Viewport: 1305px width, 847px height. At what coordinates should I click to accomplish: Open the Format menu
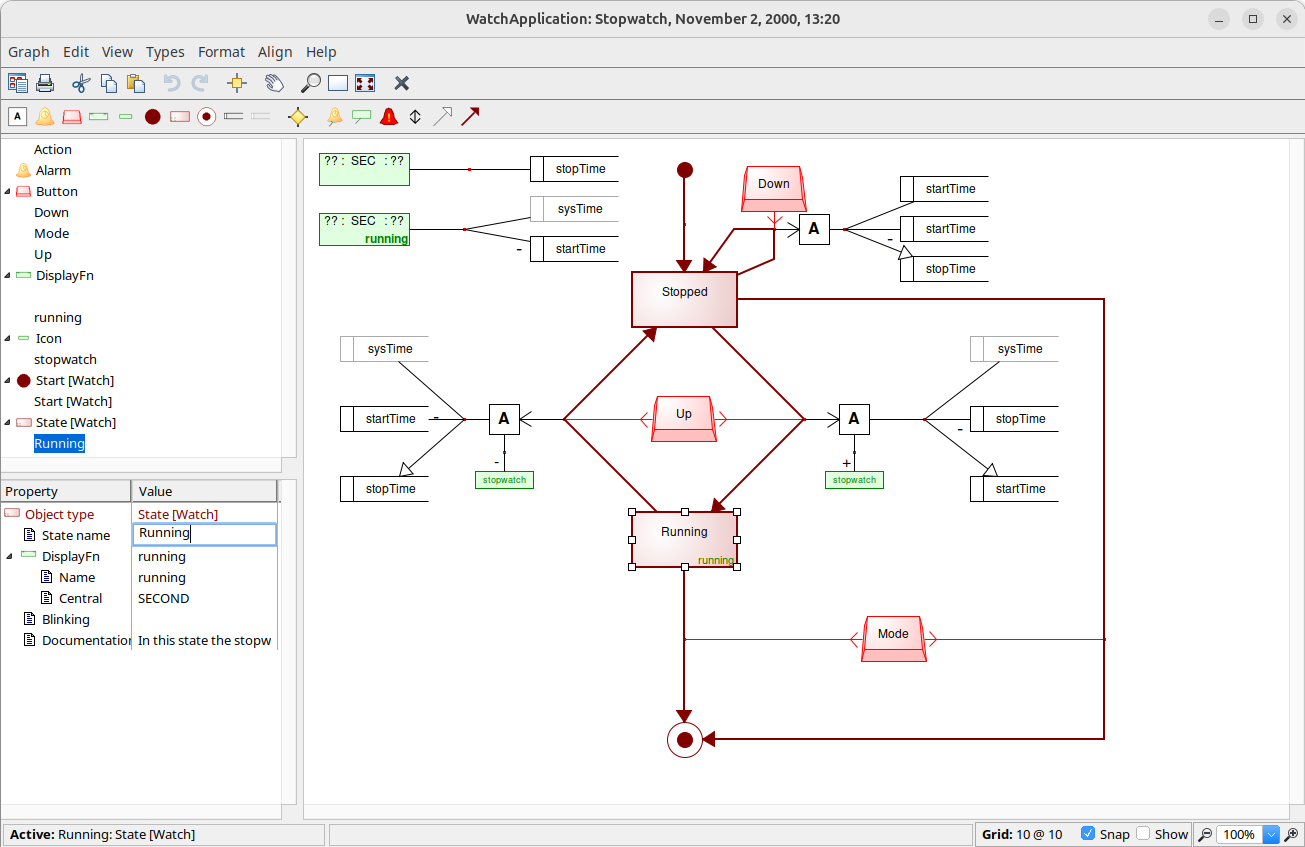221,52
